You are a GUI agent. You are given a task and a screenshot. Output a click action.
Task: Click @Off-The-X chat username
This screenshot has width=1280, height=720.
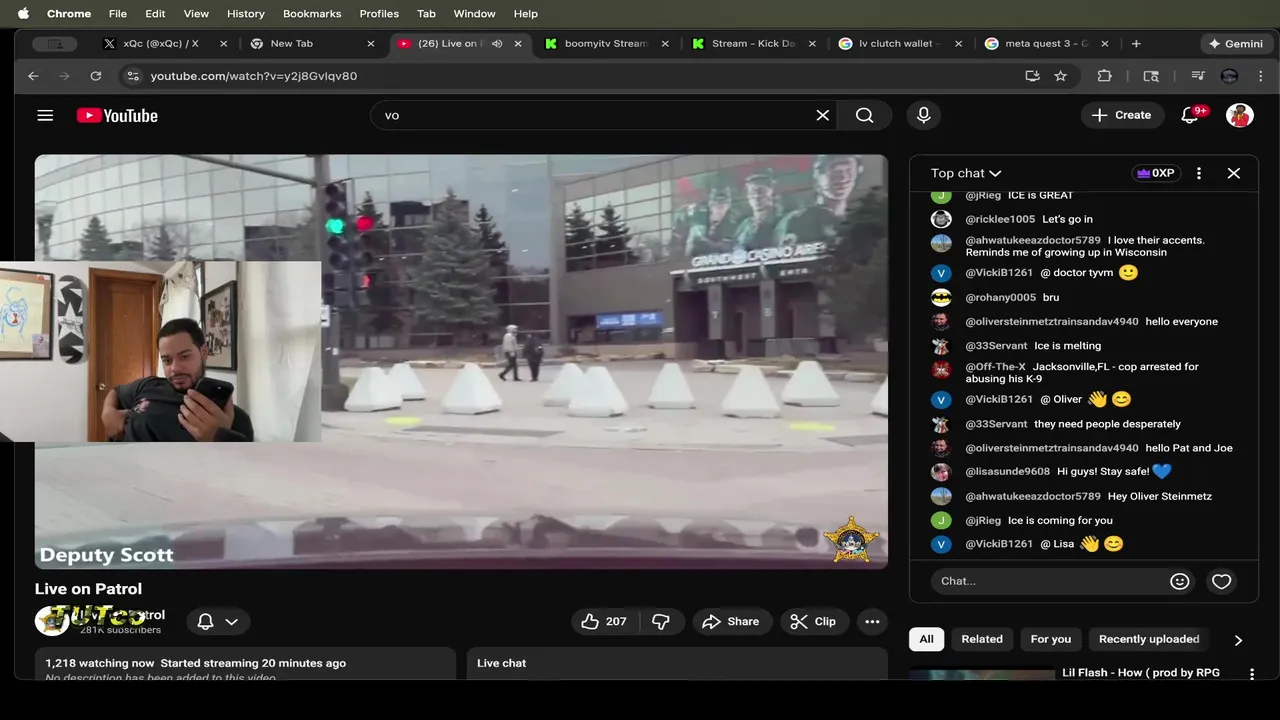(x=995, y=367)
